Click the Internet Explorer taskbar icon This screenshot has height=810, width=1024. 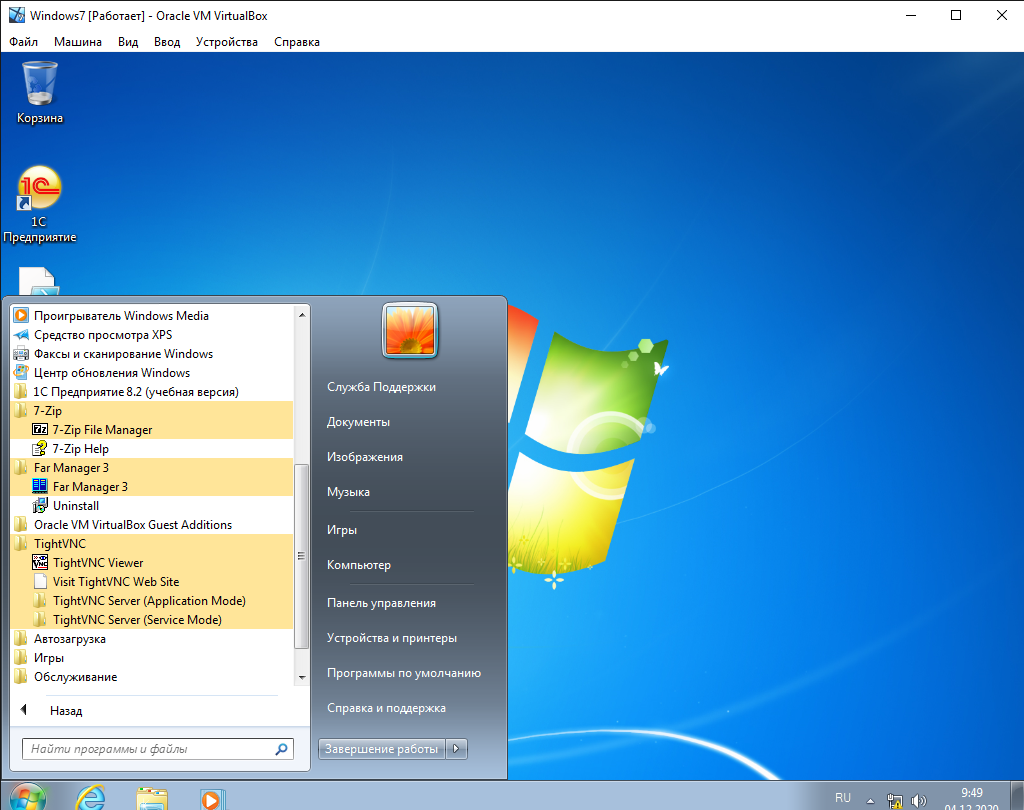91,797
